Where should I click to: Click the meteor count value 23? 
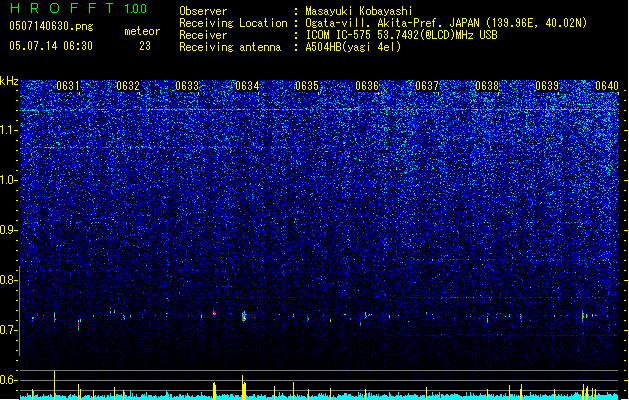145,46
